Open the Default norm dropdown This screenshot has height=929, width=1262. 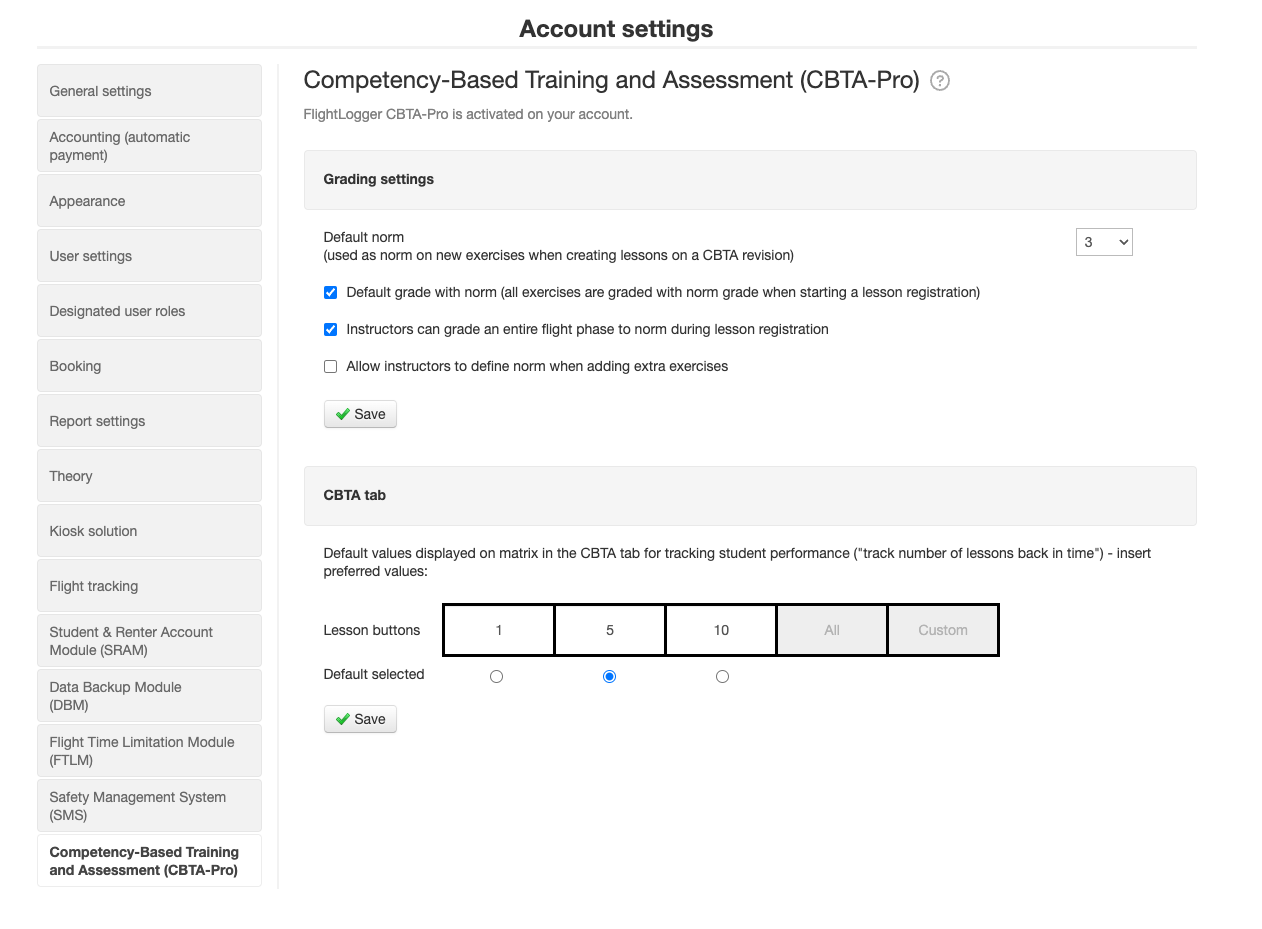click(x=1104, y=241)
